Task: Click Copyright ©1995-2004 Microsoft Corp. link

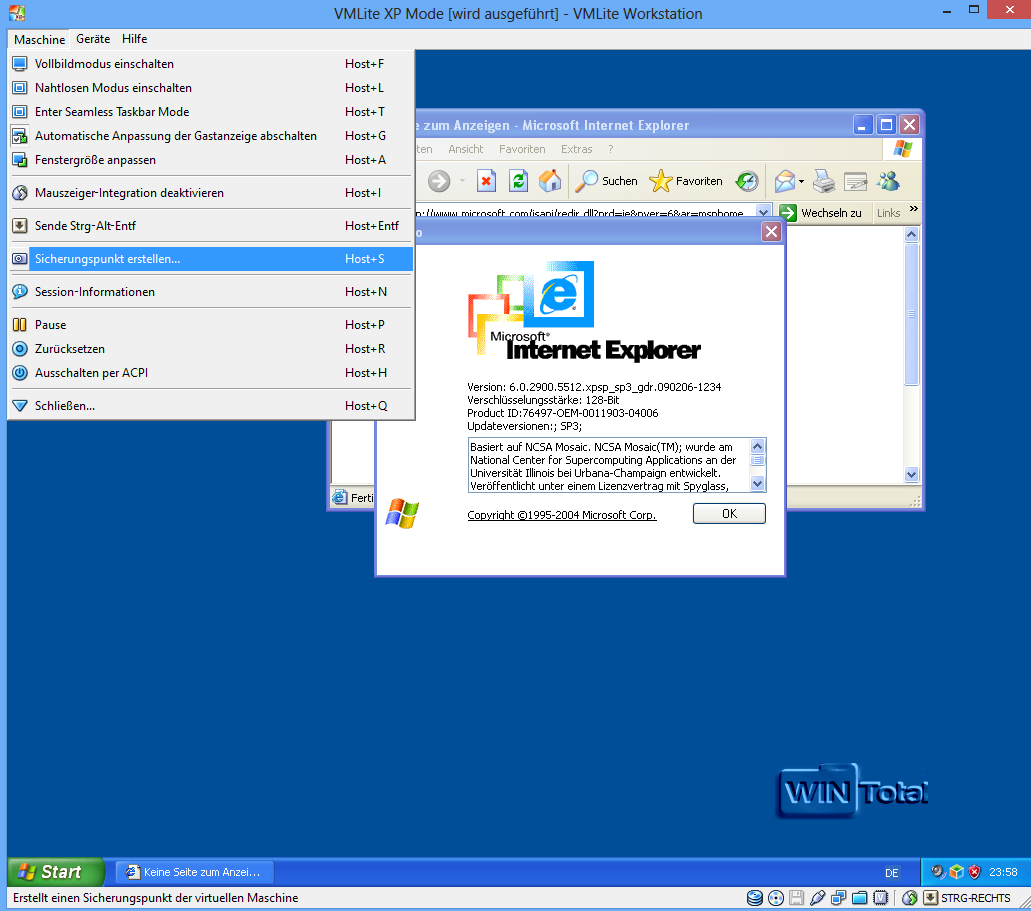Action: pos(562,515)
